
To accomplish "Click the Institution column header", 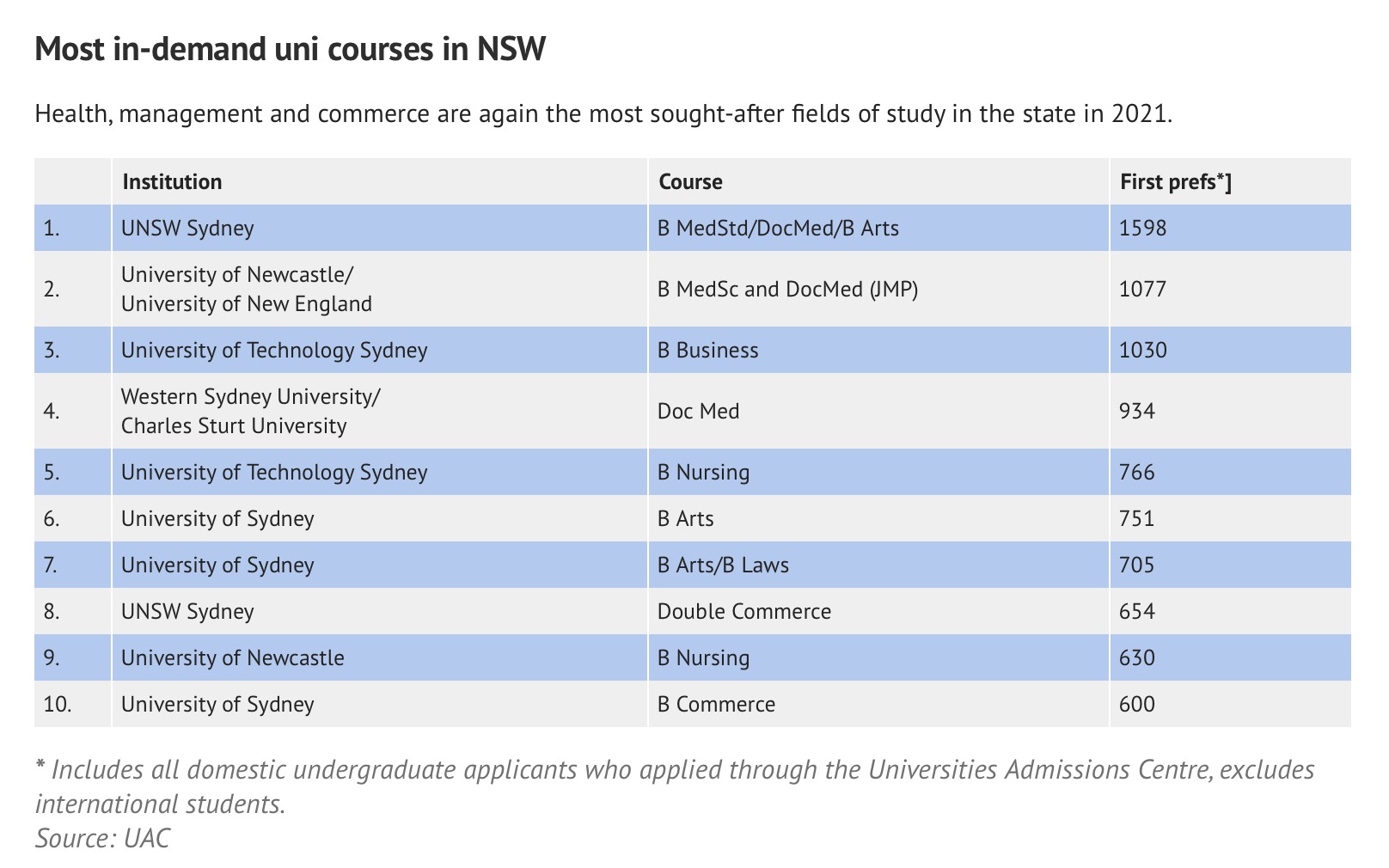I will click(379, 181).
